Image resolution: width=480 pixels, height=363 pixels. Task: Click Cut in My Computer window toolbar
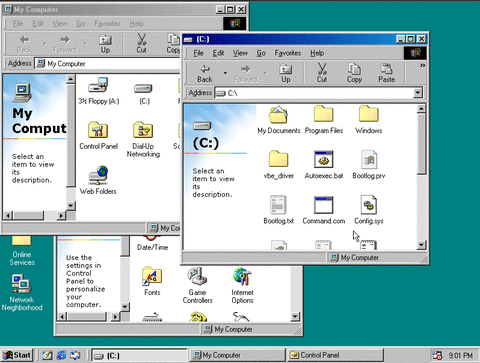(141, 44)
